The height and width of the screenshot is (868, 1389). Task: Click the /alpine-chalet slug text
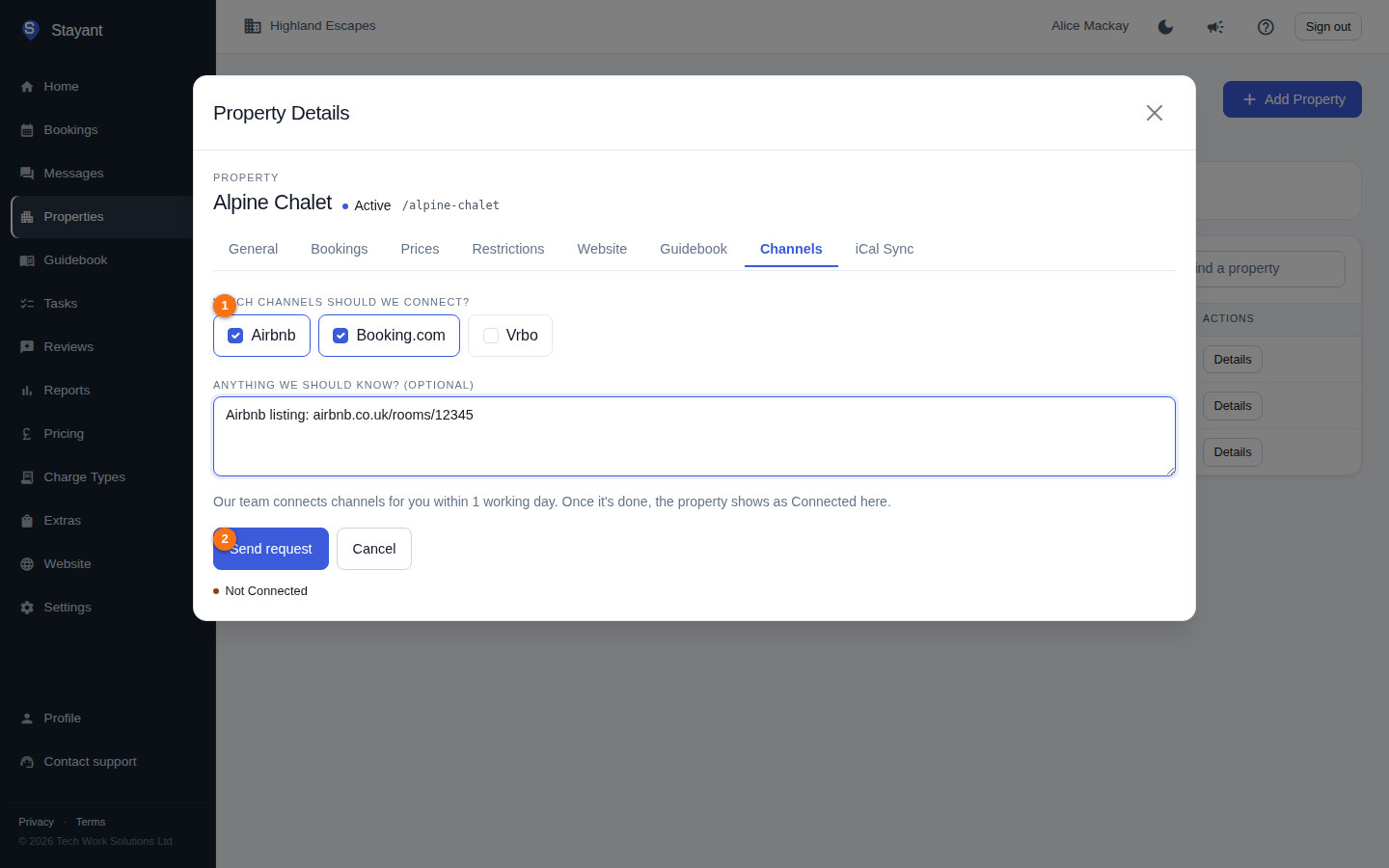tap(450, 205)
